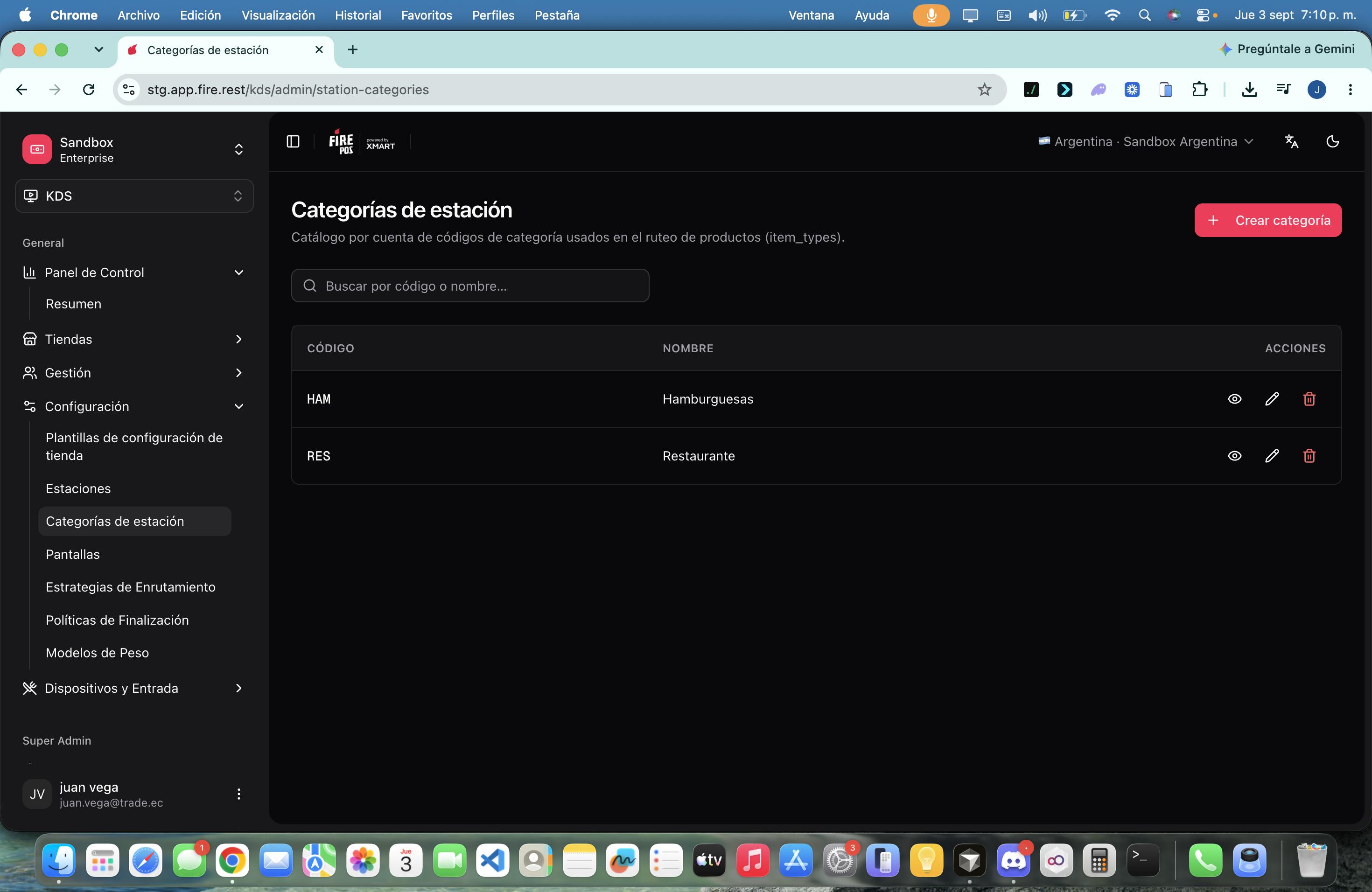Bookmark this page with star icon
The image size is (1372, 892).
pos(984,89)
